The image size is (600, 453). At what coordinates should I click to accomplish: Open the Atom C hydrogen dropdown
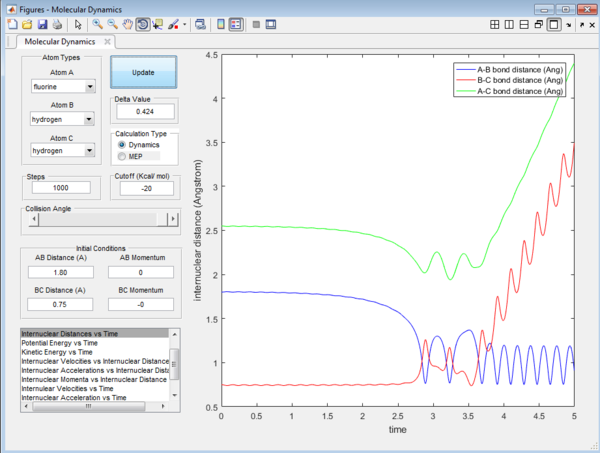pyautogui.click(x=62, y=150)
